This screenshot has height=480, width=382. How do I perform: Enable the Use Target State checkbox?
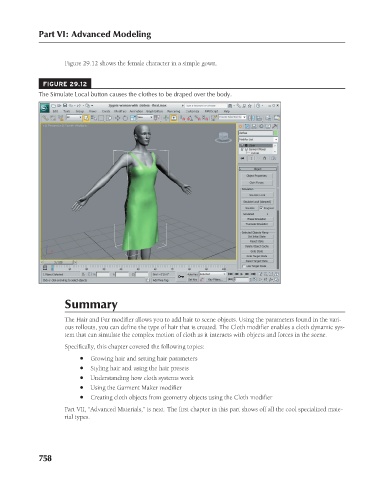tap(244, 266)
